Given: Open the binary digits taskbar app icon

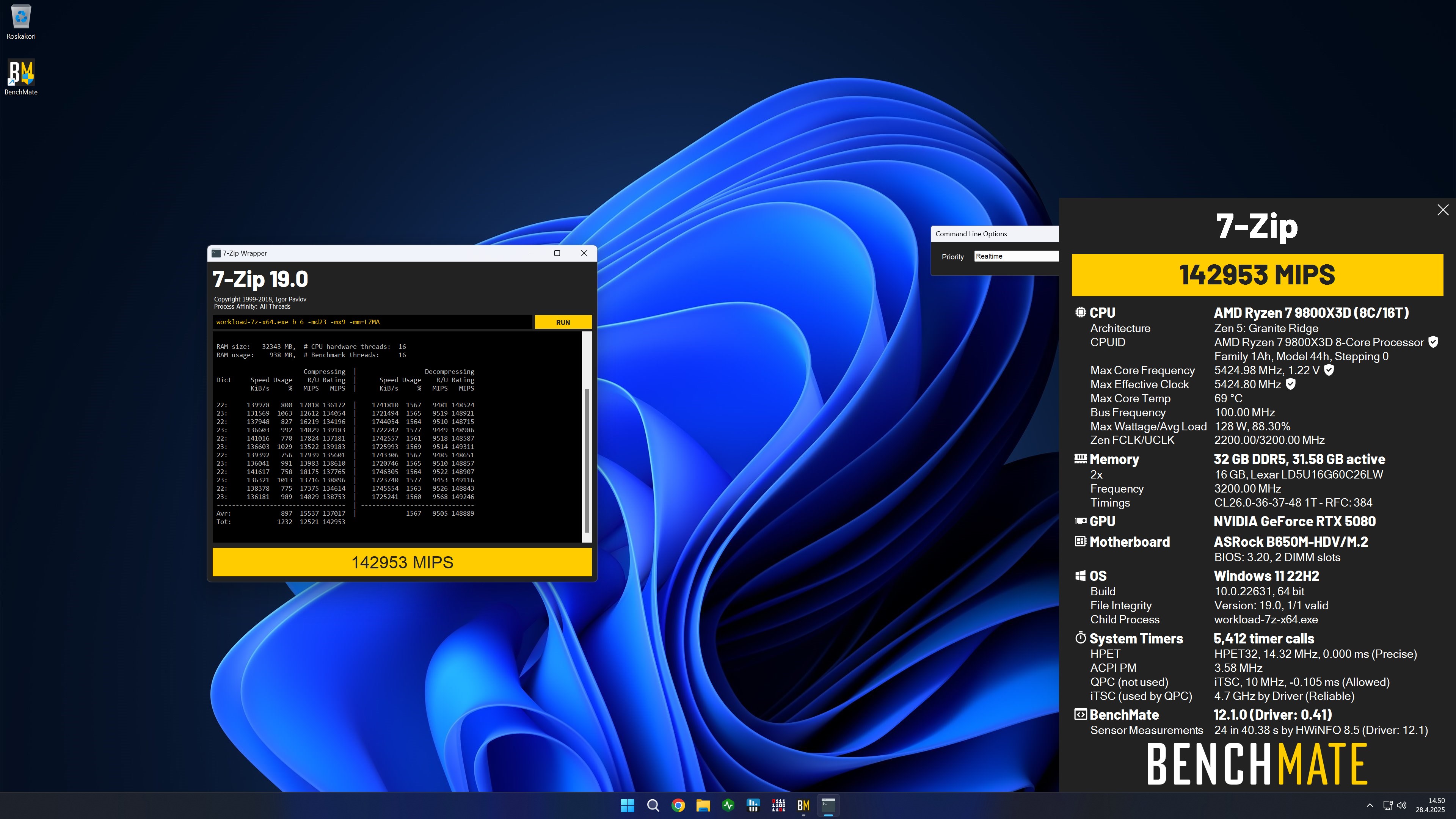Looking at the screenshot, I should (778, 805).
